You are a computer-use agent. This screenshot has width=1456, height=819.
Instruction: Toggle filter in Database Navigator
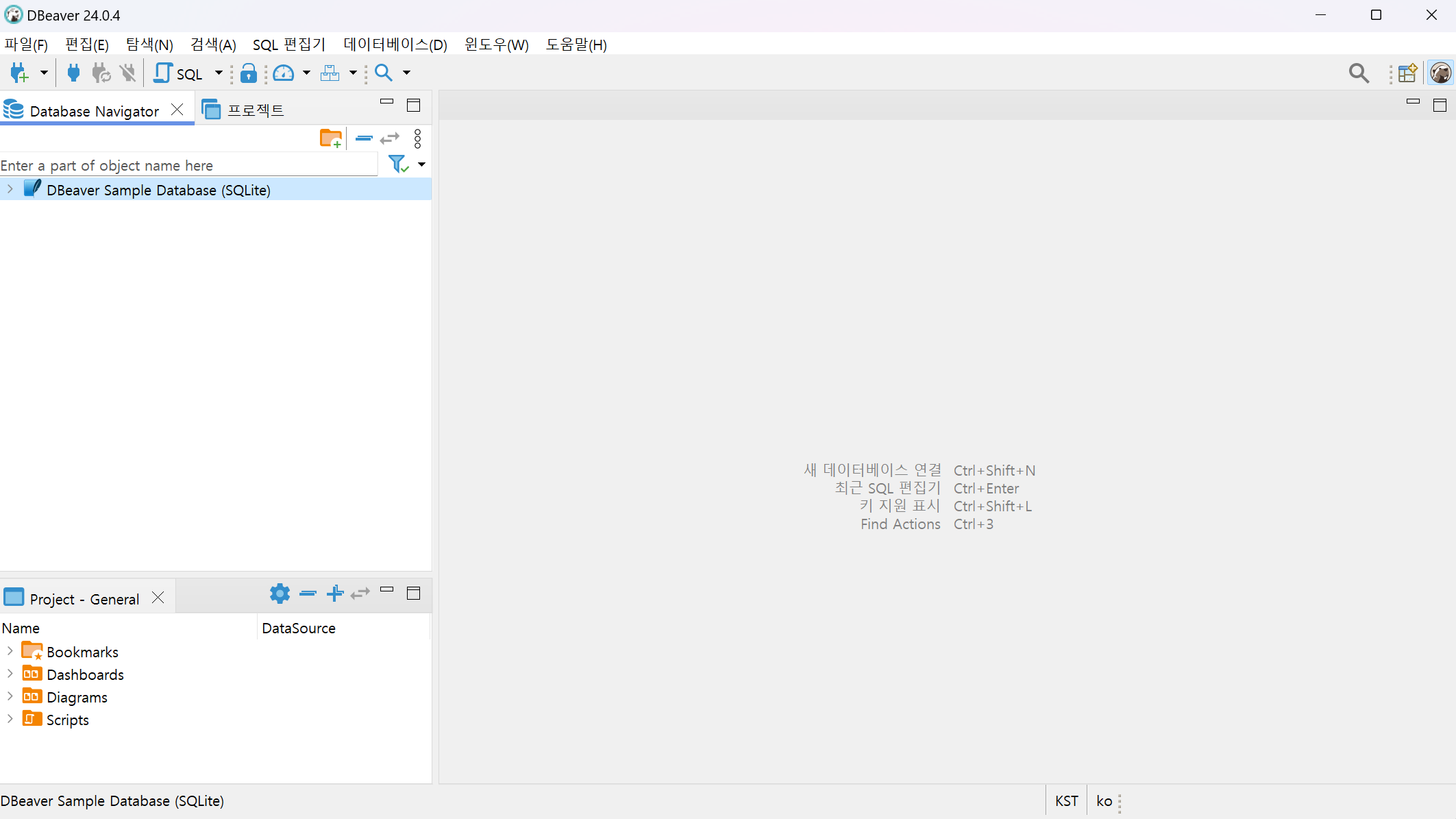(398, 164)
